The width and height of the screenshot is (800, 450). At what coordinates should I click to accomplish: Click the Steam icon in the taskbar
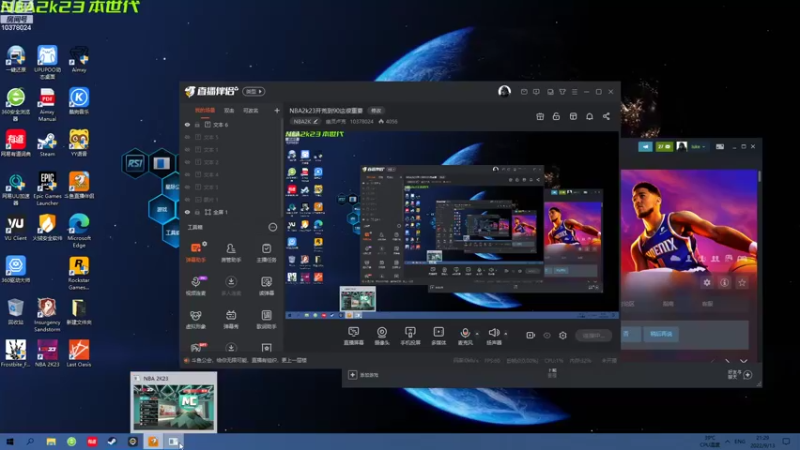[x=112, y=441]
